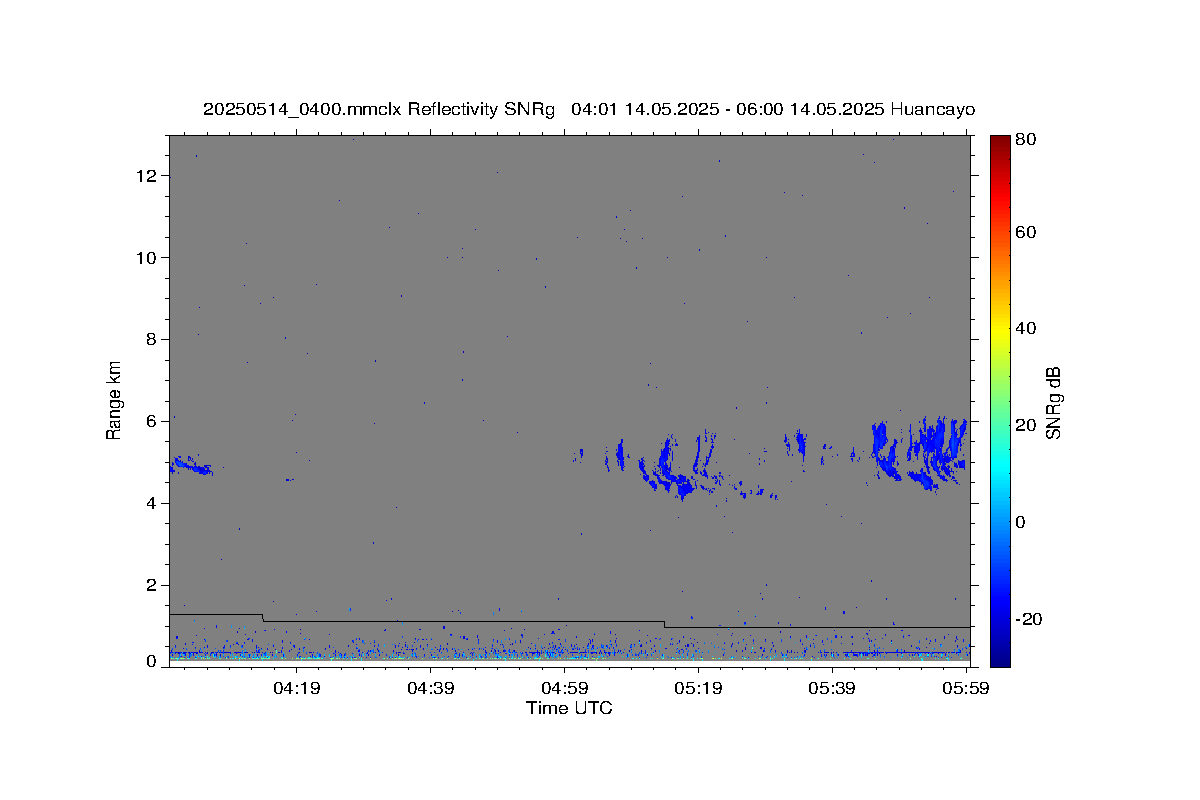
Task: Click the 60 value on the colorbar scale
Action: pyautogui.click(x=1028, y=233)
